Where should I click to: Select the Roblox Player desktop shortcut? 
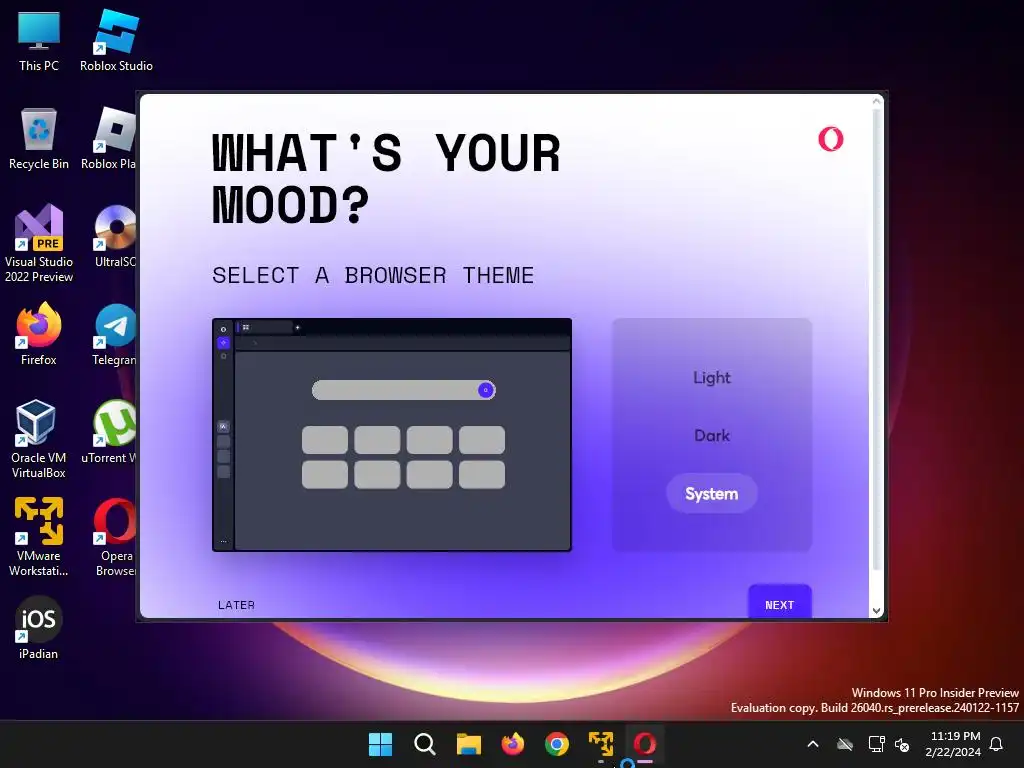click(111, 140)
